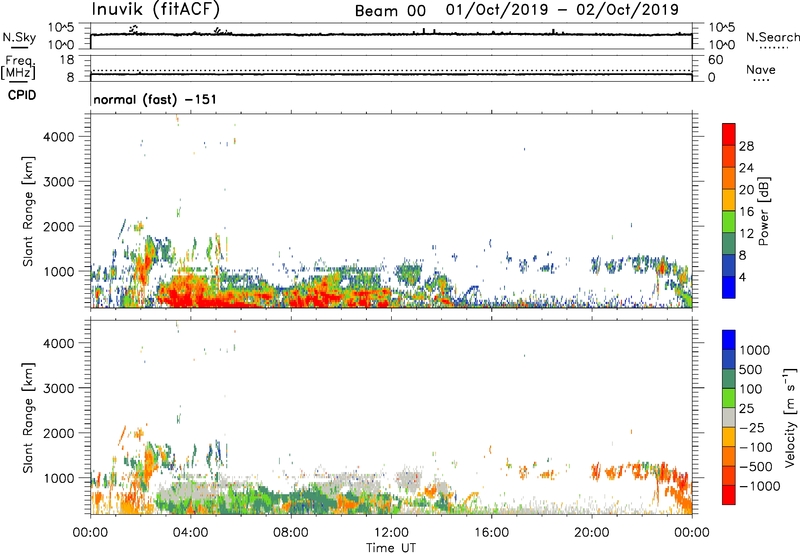Click the red bottom segment of the velocity colorbar
This screenshot has height=554, width=800.
point(729,495)
